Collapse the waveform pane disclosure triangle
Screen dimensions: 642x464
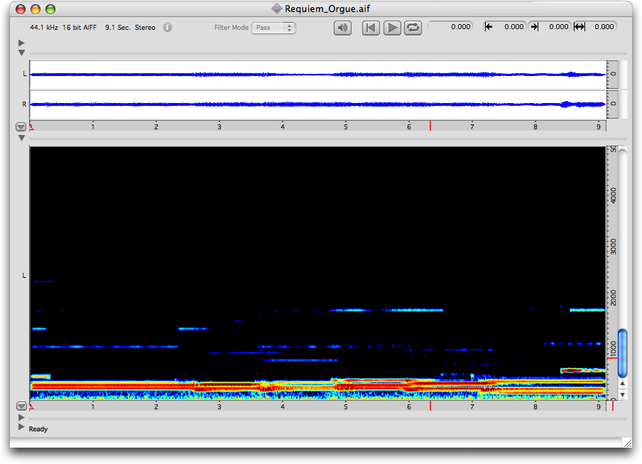21,53
